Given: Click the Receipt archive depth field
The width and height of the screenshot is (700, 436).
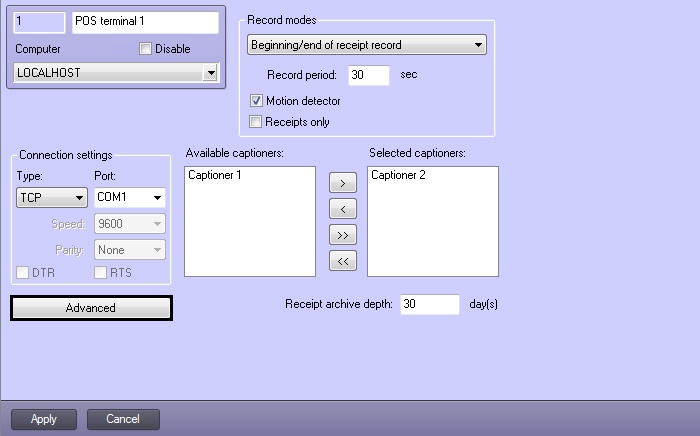Looking at the screenshot, I should pyautogui.click(x=428, y=304).
